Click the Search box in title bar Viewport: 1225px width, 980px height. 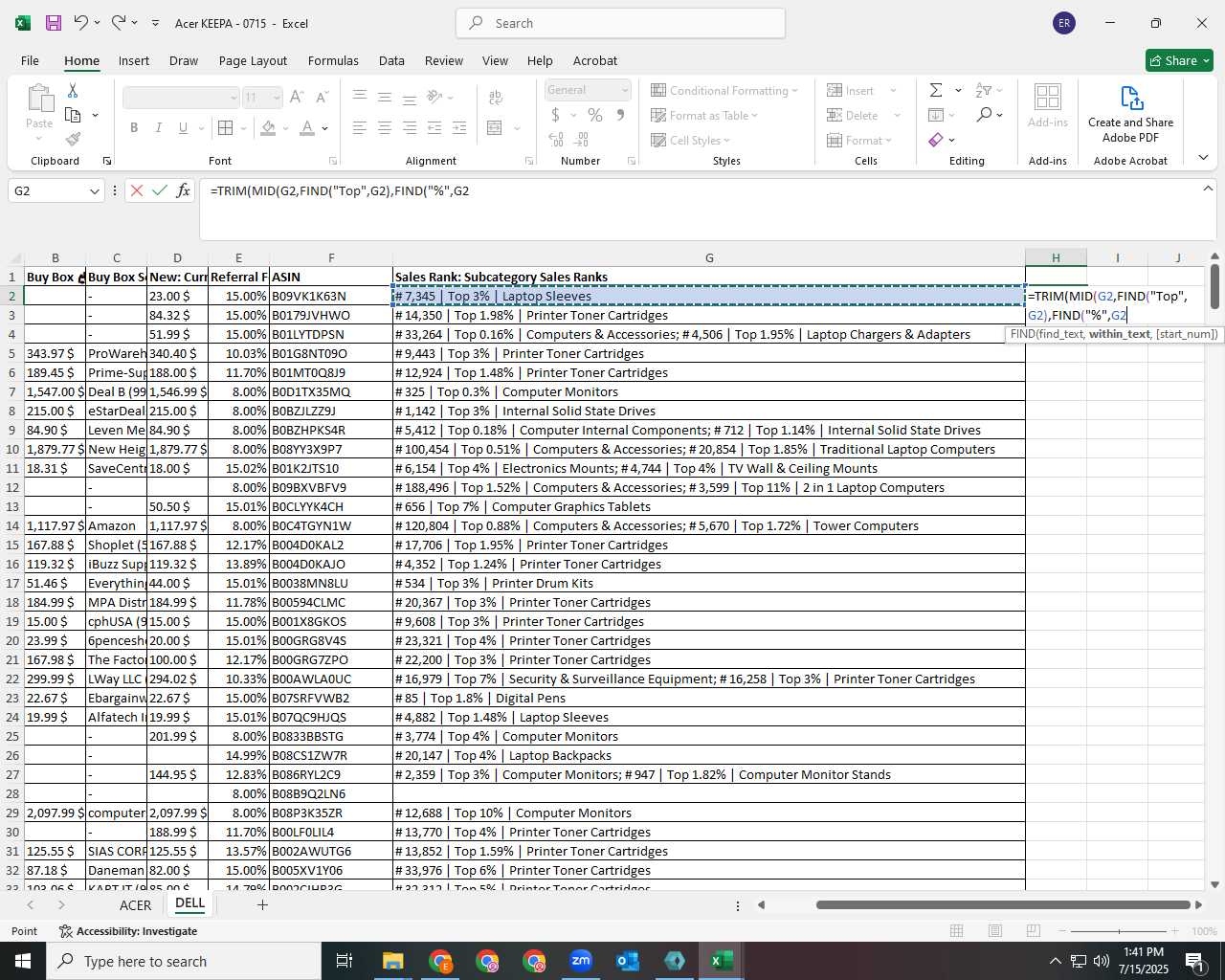coord(621,23)
